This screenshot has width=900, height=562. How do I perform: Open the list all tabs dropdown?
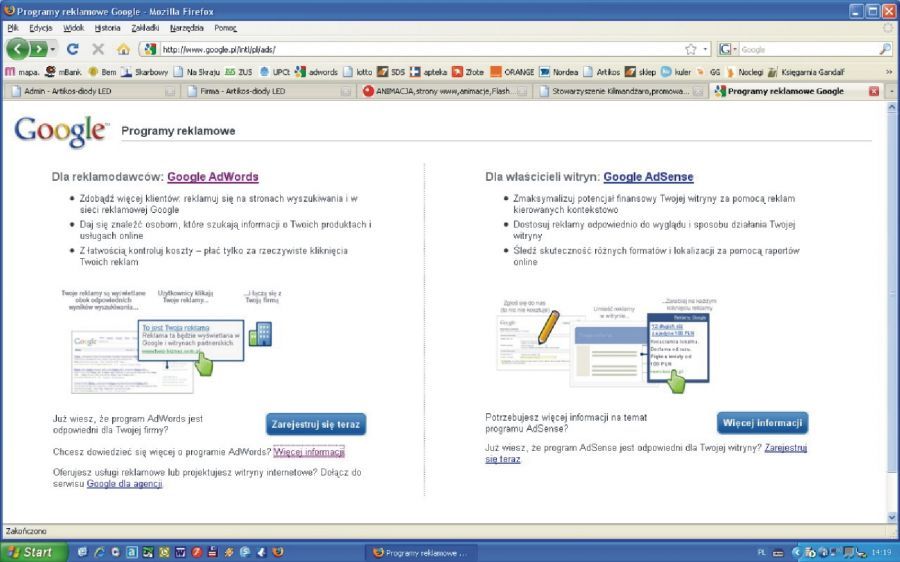pyautogui.click(x=891, y=91)
